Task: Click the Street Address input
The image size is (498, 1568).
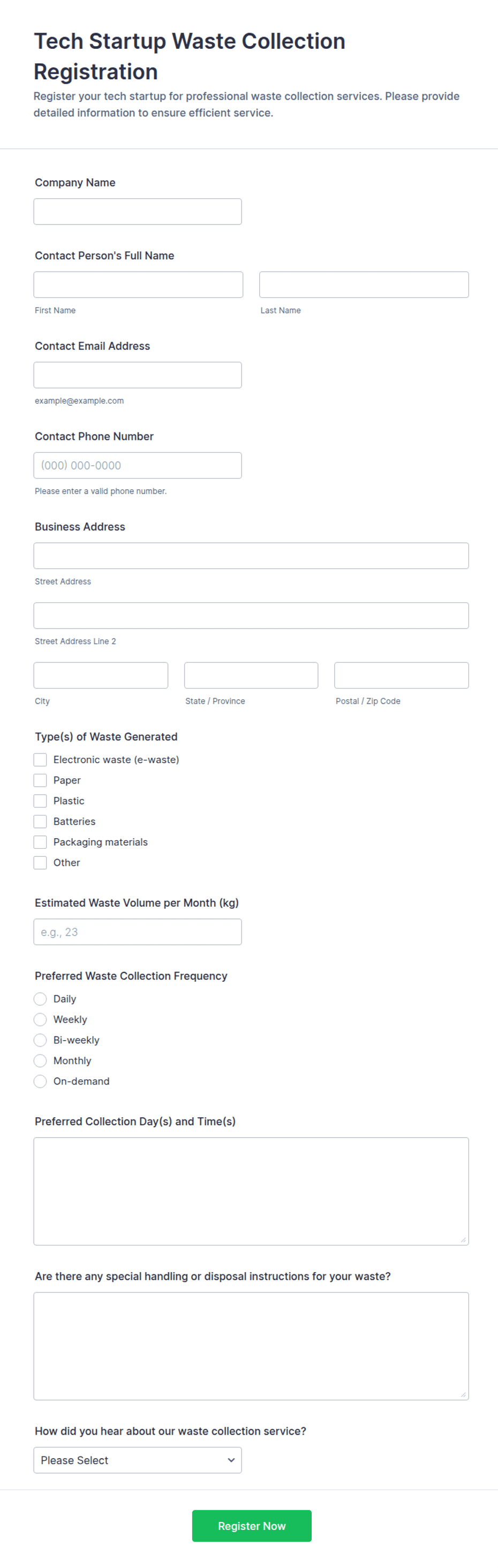Action: [251, 556]
